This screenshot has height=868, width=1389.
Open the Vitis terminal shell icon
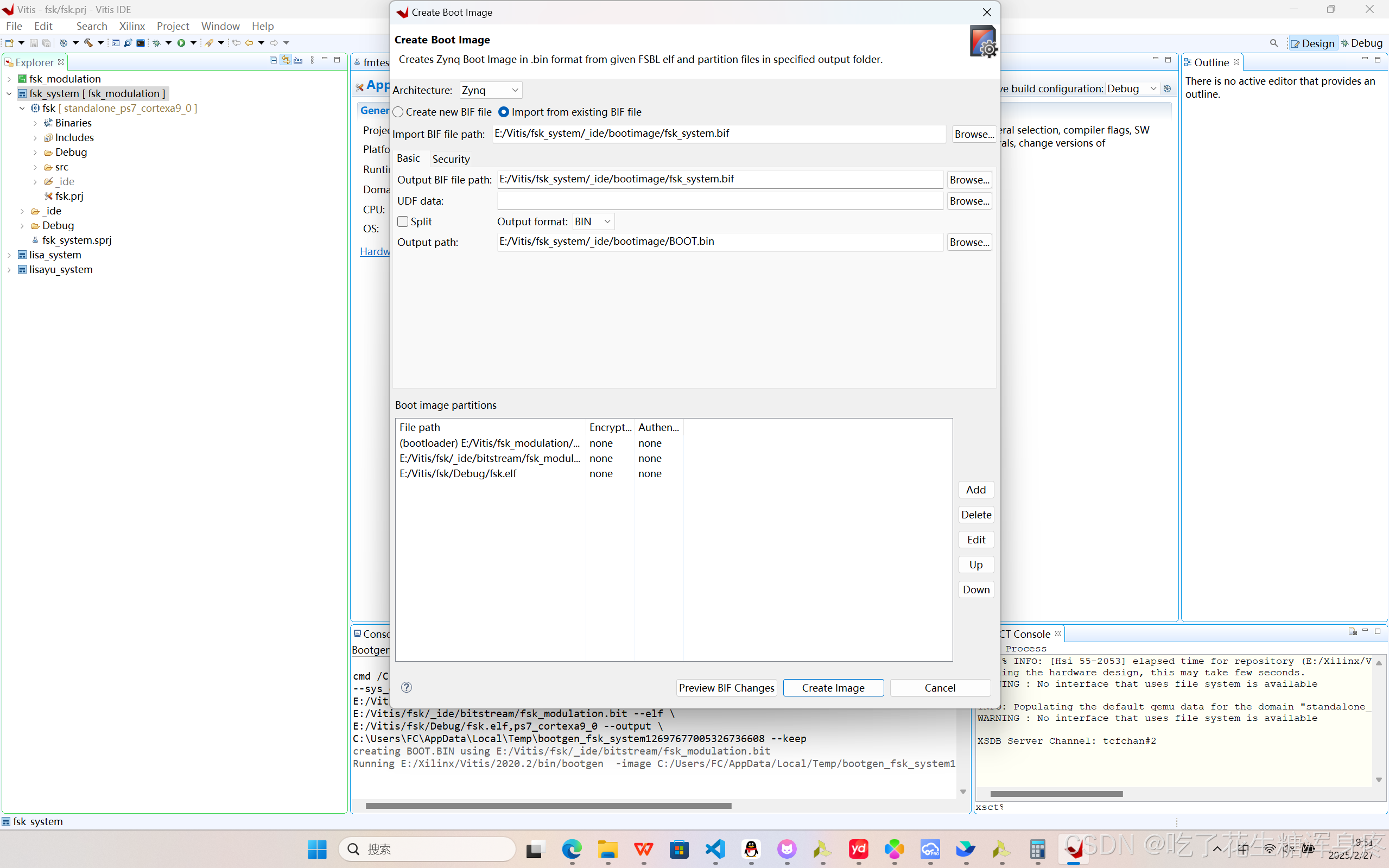tap(141, 43)
